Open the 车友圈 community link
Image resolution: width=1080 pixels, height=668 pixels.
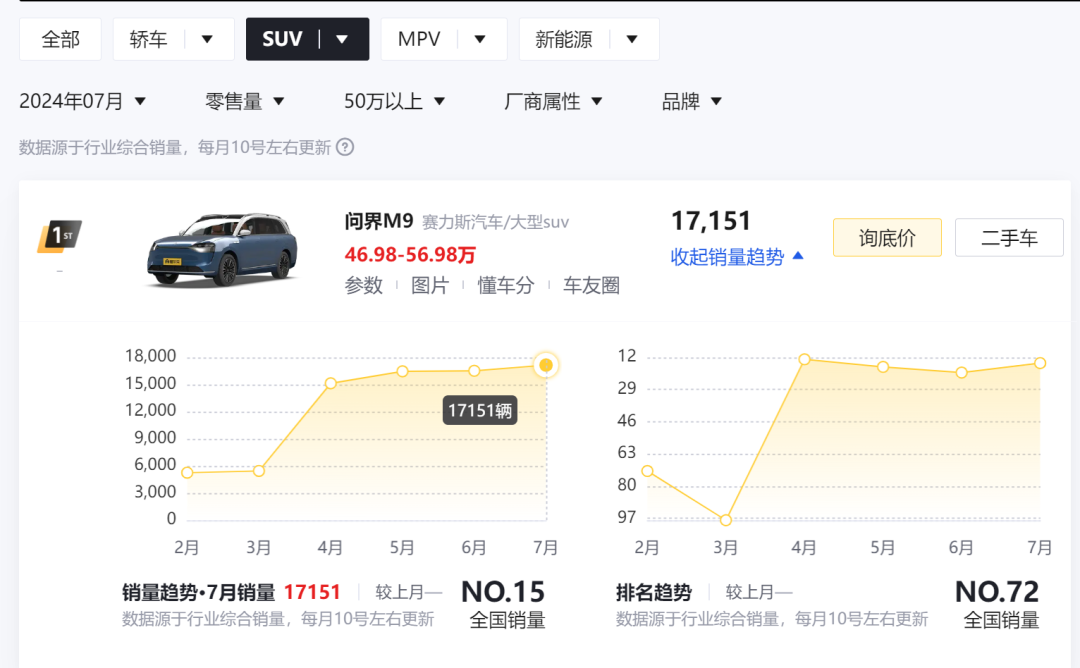(593, 285)
